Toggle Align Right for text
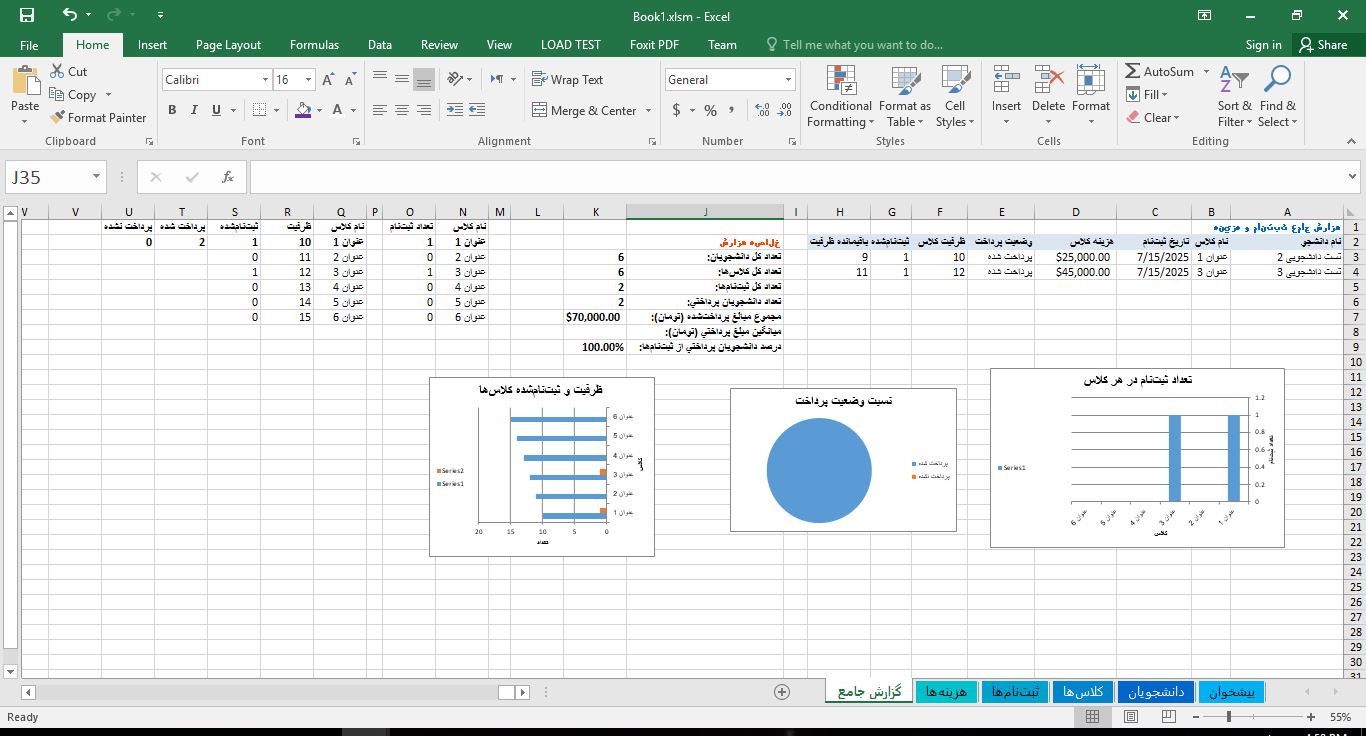 pos(424,110)
